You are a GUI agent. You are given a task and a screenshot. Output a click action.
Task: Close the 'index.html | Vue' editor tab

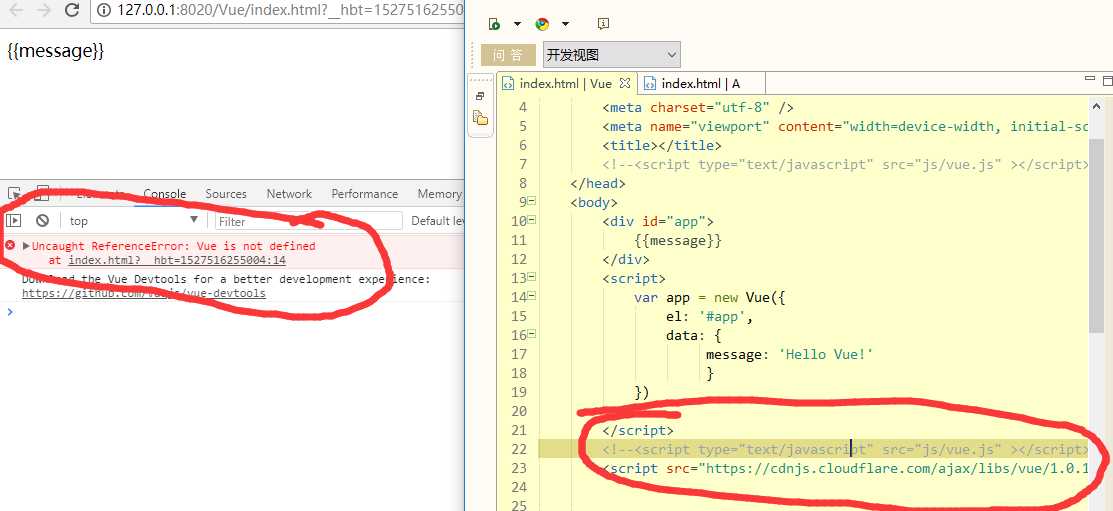pyautogui.click(x=625, y=83)
